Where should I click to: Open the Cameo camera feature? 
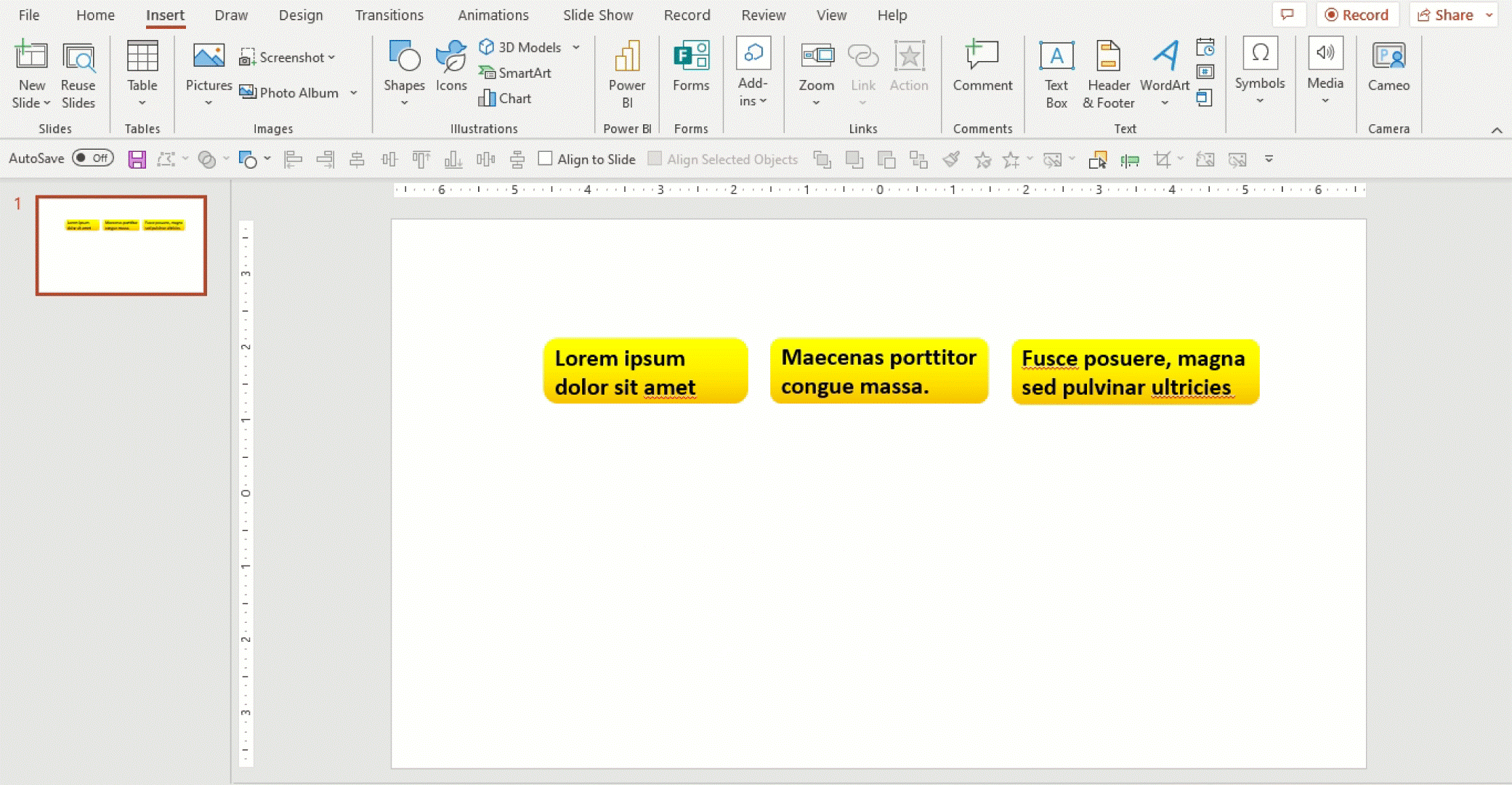pos(1388,69)
